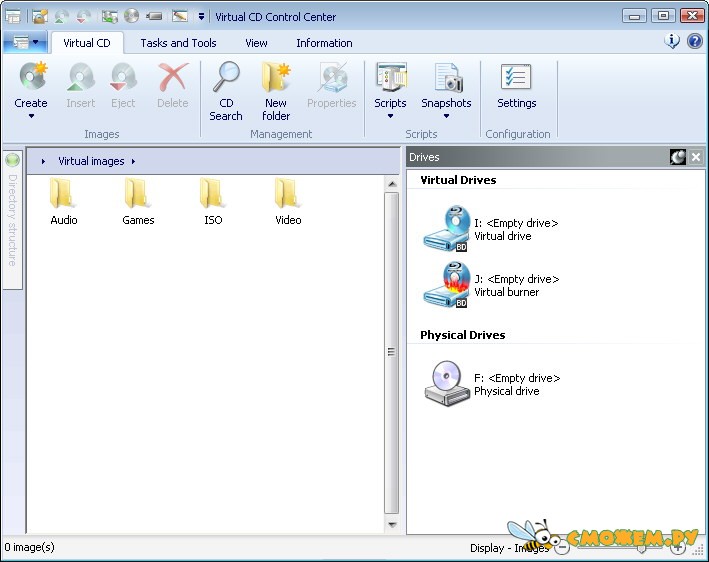This screenshot has width=709, height=562.
Task: Expand the Snapshots dropdown arrow
Action: 446,116
